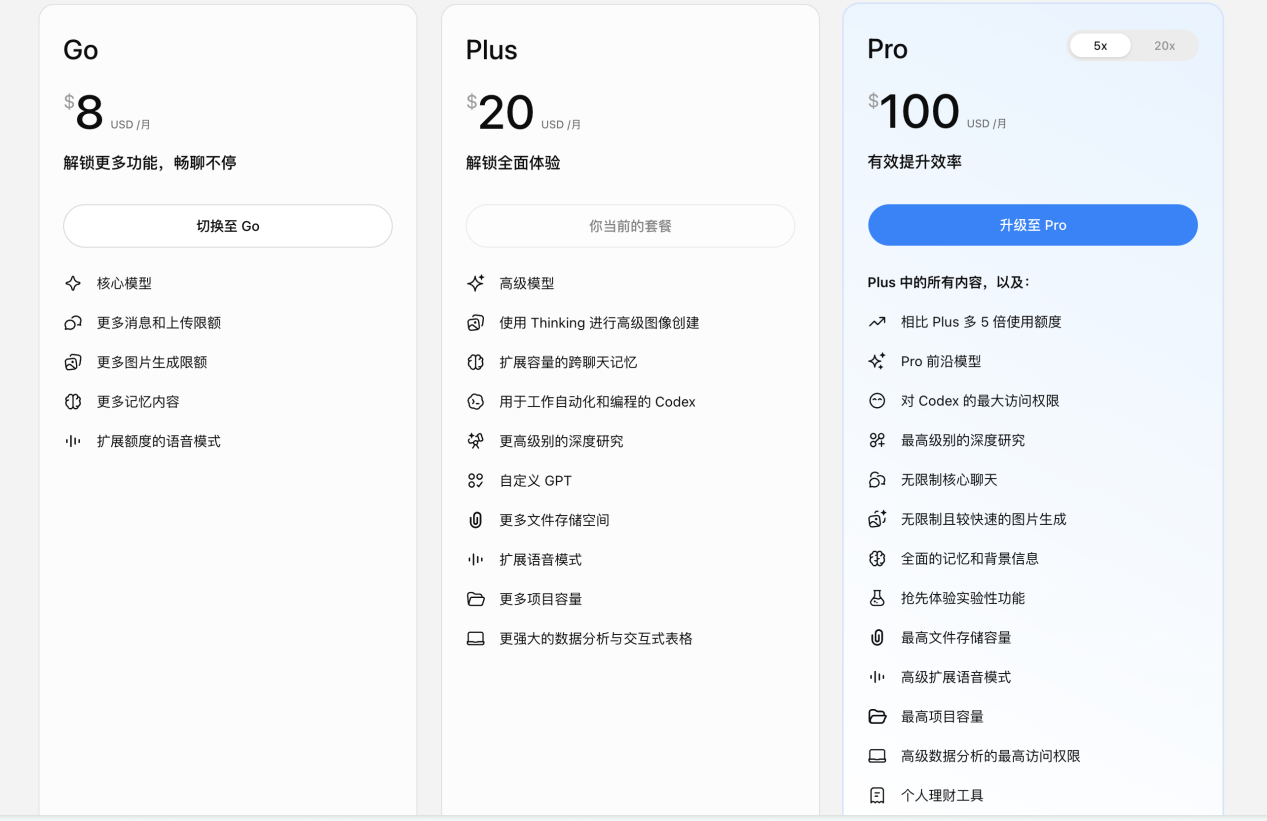Viewport: 1267px width, 821px height.
Task: Switch Pro plan to 20x option
Action: click(x=1164, y=46)
